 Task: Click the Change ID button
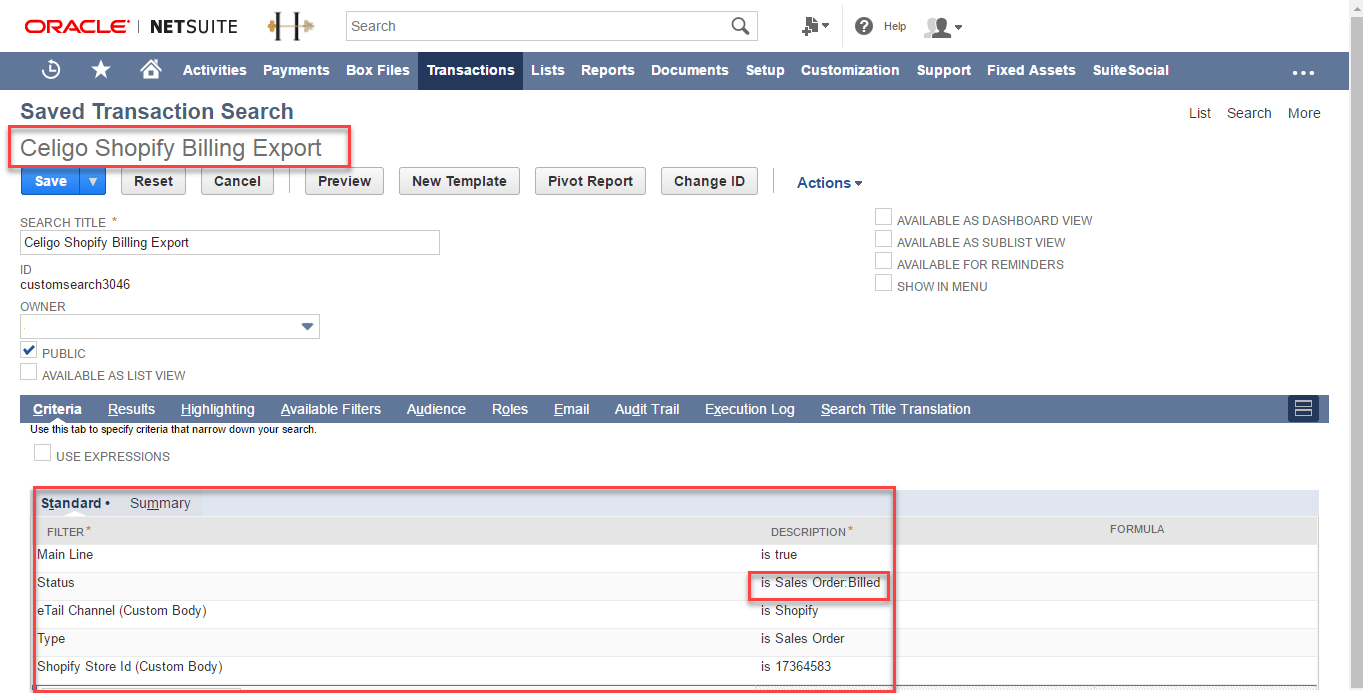click(710, 181)
